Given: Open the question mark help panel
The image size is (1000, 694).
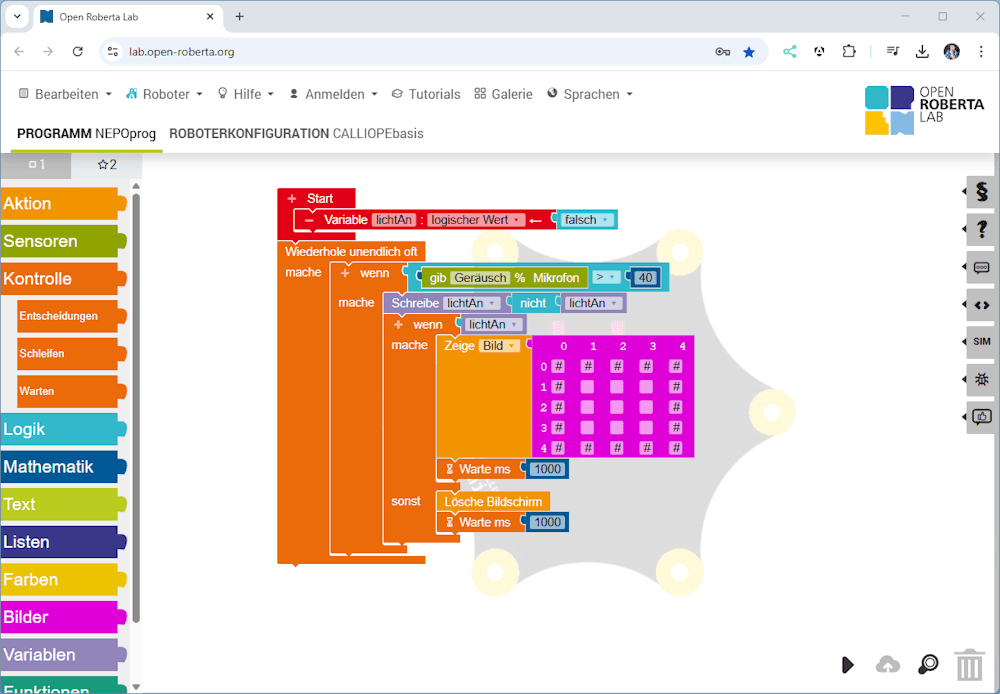Looking at the screenshot, I should point(981,230).
